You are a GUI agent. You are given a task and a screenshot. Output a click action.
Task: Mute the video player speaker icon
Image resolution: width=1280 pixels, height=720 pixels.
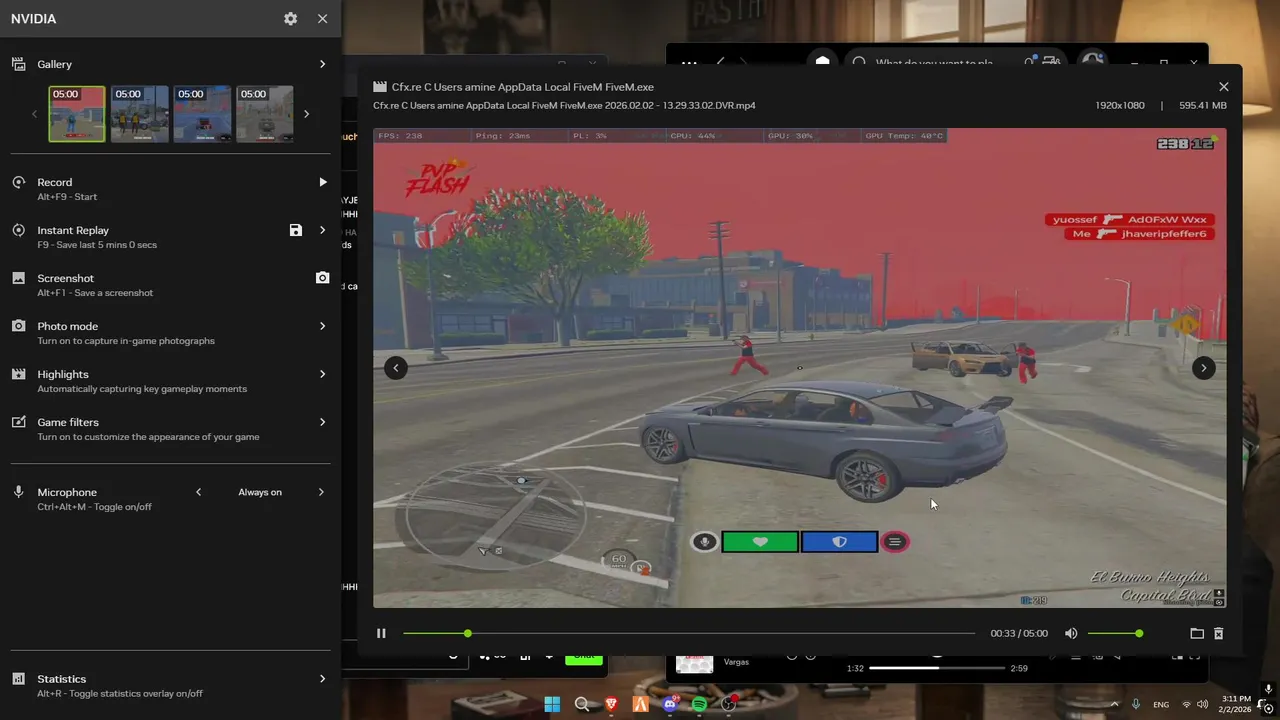tap(1071, 633)
